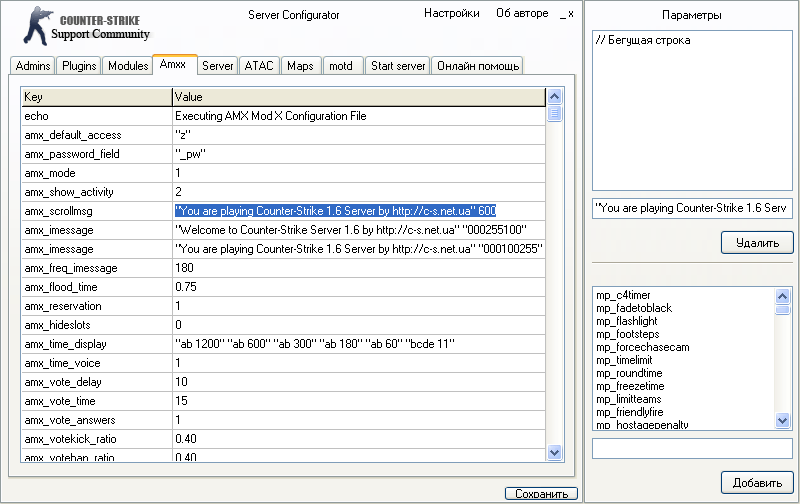This screenshot has width=800, height=504.
Task: Click the Сохранить button
Action: 541,494
